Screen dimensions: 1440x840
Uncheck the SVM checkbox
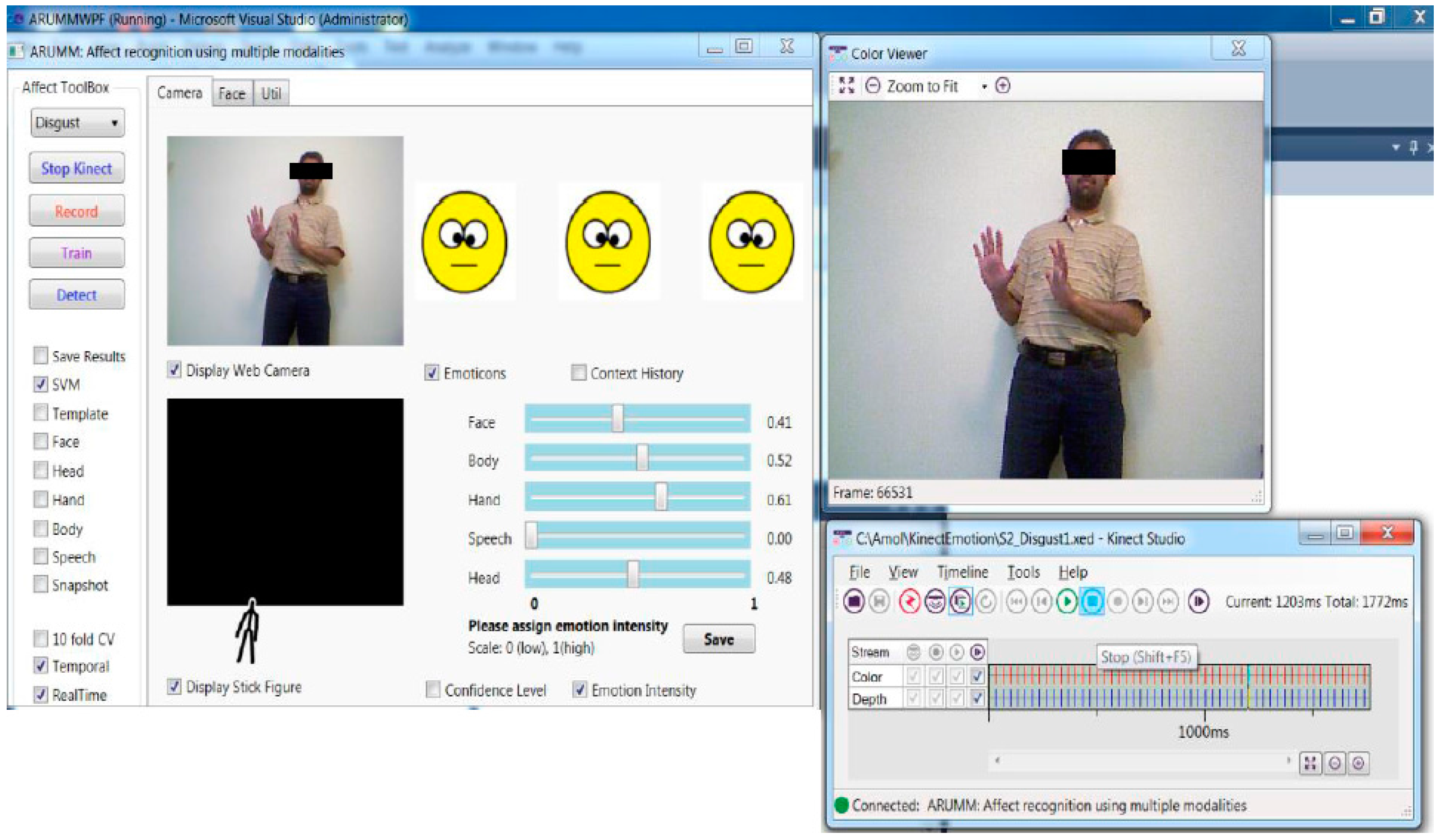click(41, 384)
